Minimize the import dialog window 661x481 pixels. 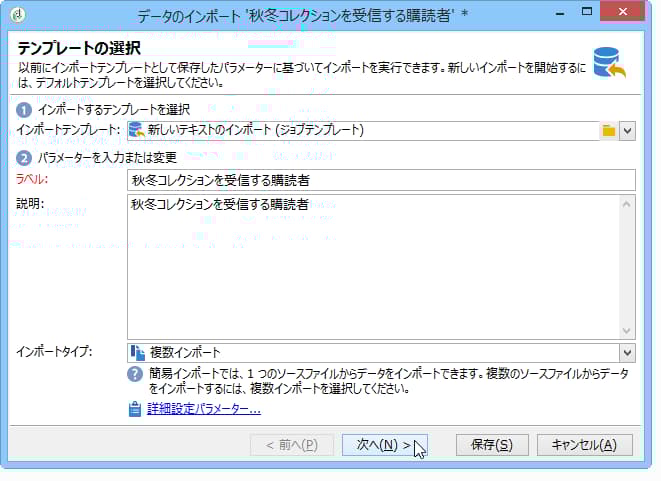click(560, 13)
